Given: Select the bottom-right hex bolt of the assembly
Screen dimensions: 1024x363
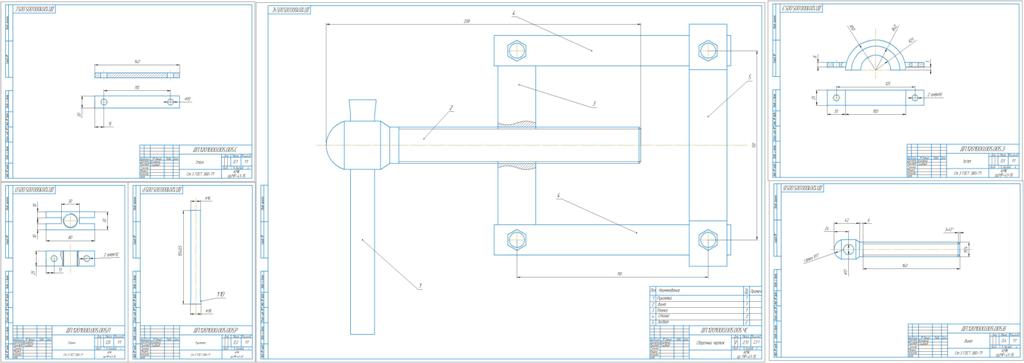Looking at the screenshot, I should pos(707,240).
